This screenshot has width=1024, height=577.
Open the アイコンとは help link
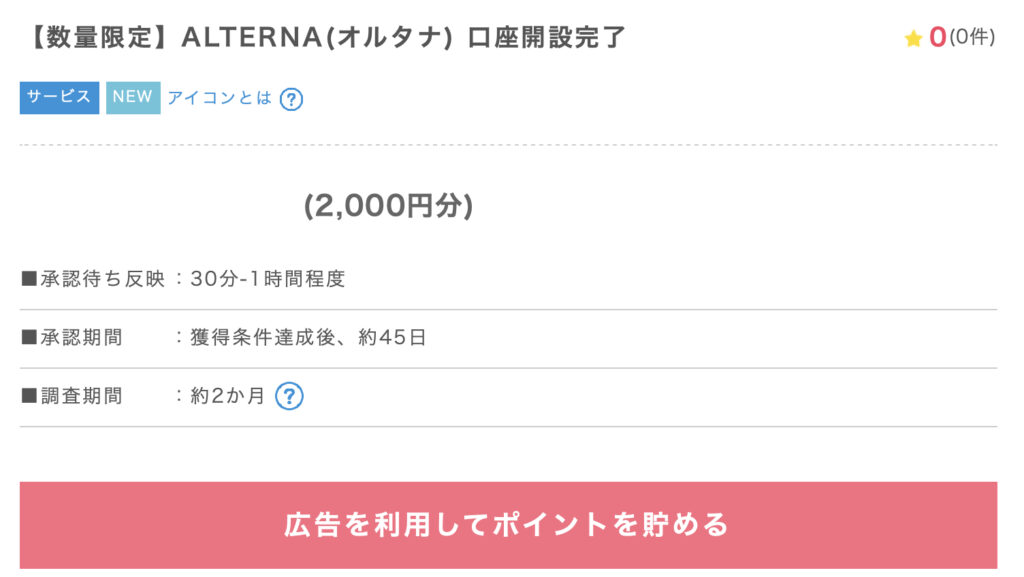coord(219,98)
